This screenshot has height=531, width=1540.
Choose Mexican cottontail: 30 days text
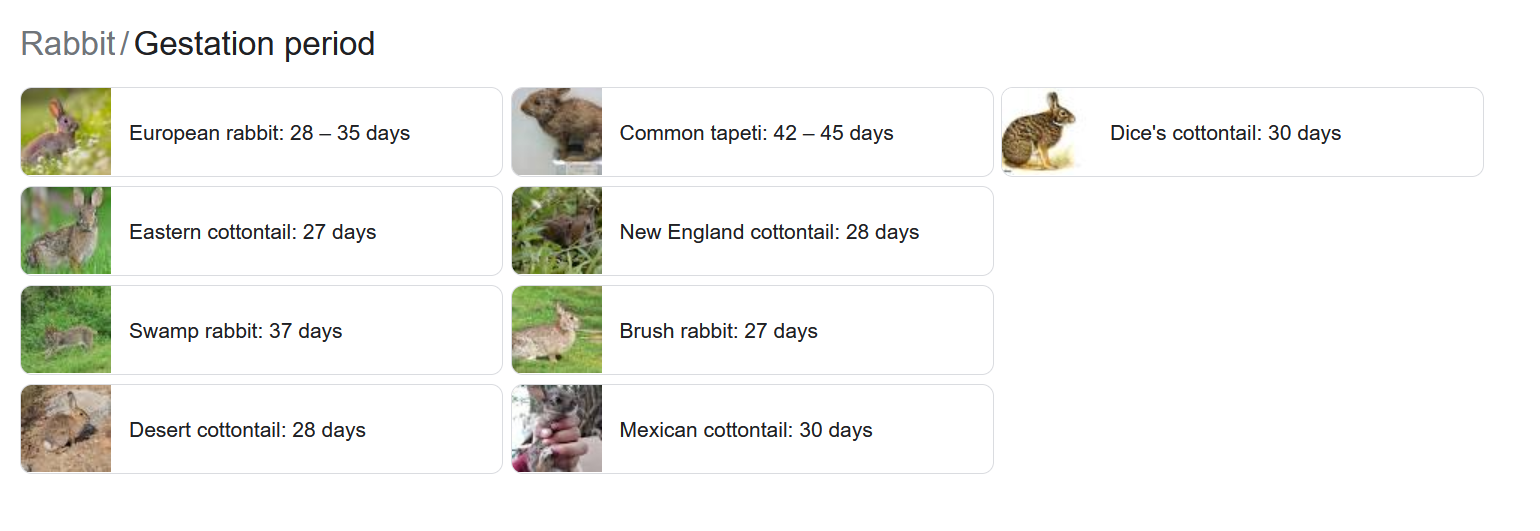click(746, 430)
